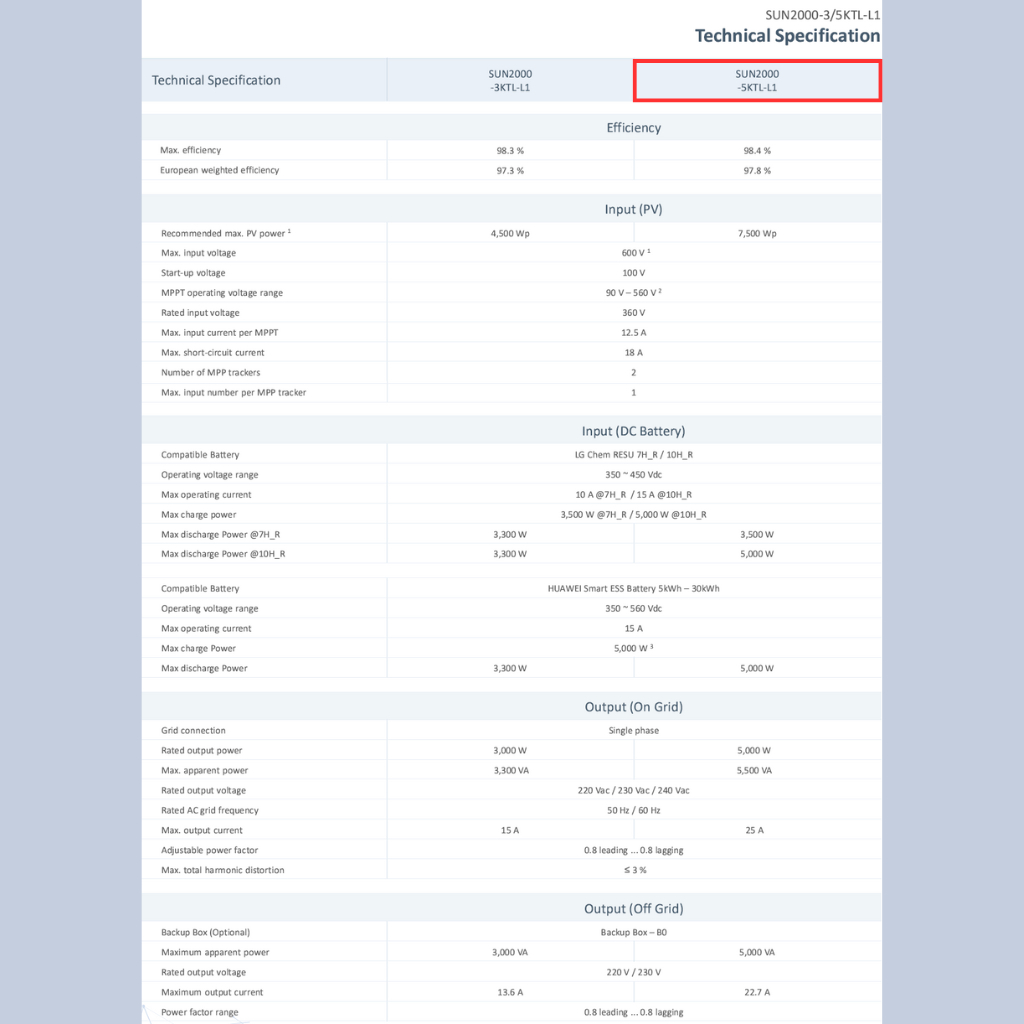
Task: Select the "25 A" max output current value
Action: (x=754, y=830)
